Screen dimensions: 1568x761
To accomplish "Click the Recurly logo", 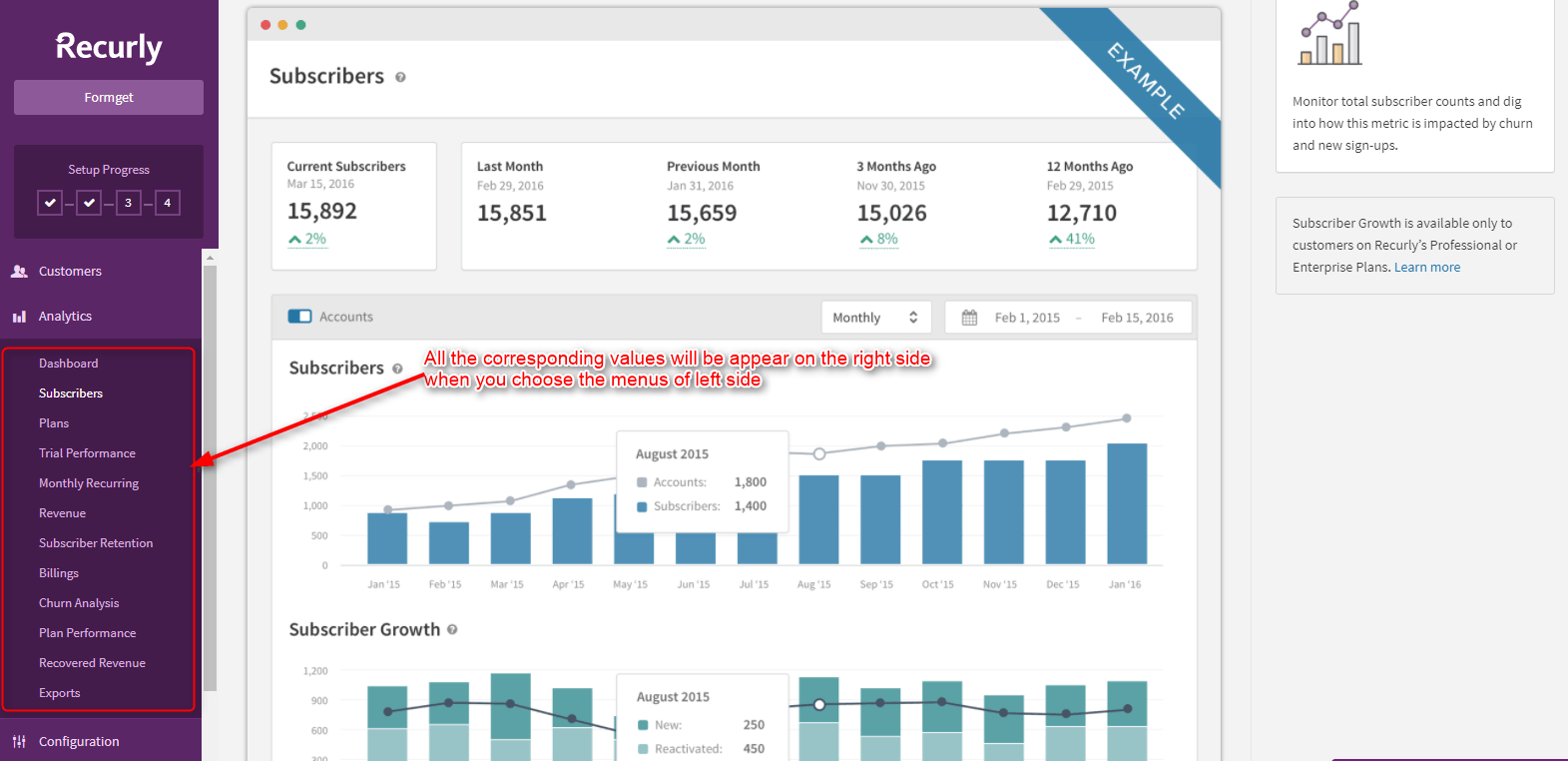I will pyautogui.click(x=109, y=47).
